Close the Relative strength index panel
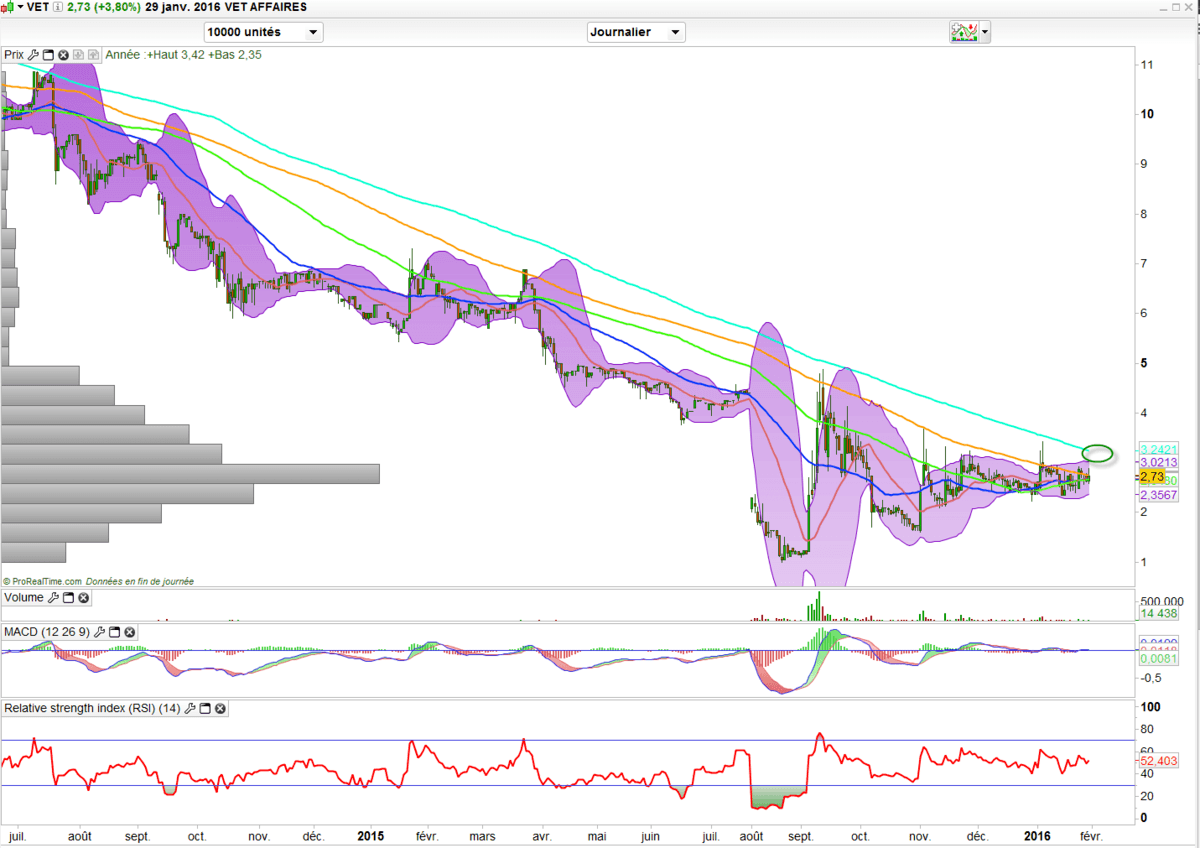The width and height of the screenshot is (1200, 848). click(x=220, y=709)
